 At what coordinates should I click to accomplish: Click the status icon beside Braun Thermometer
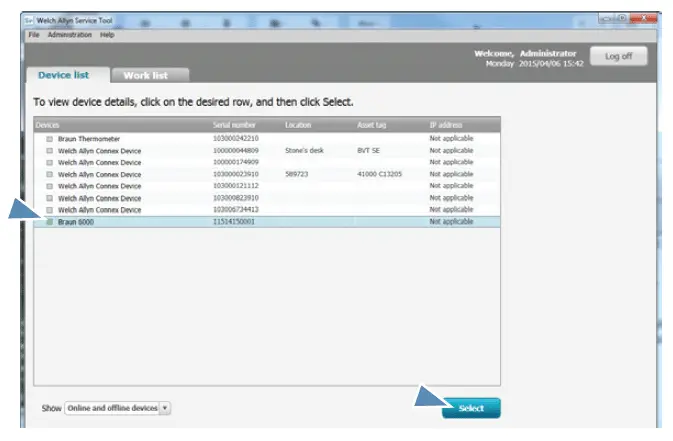pos(50,139)
